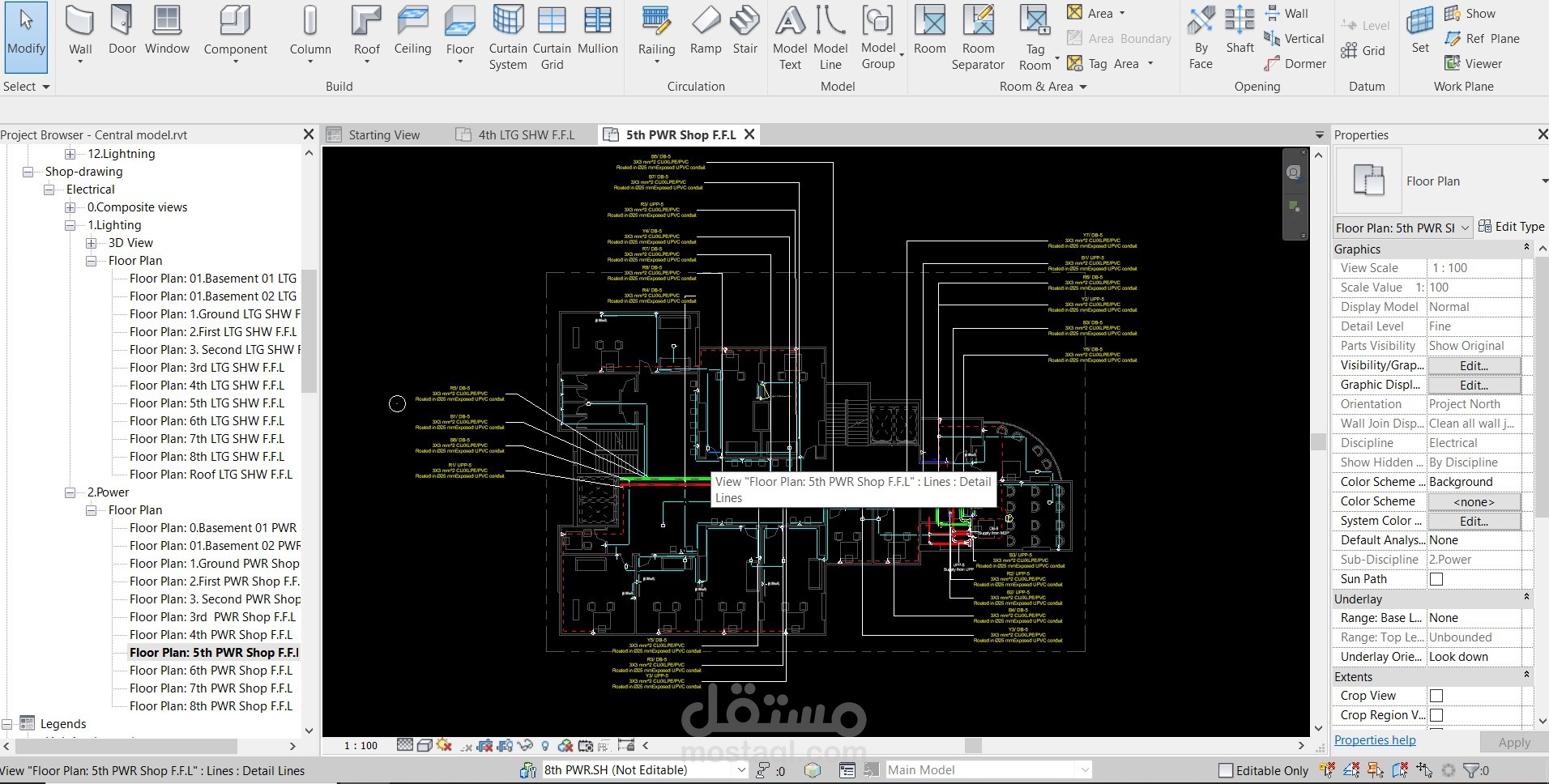Select the Stair tool
1549x784 pixels.
(x=745, y=31)
